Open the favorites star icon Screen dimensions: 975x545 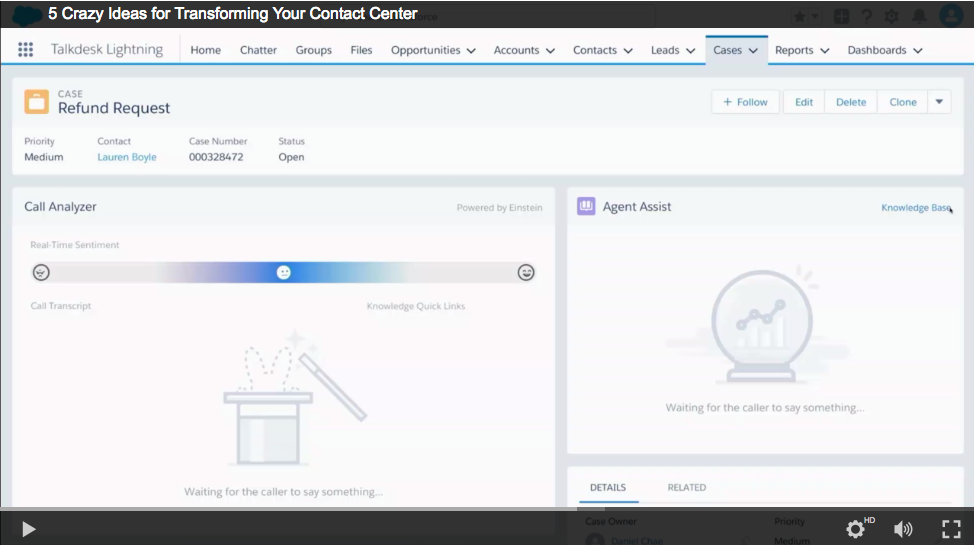[800, 17]
